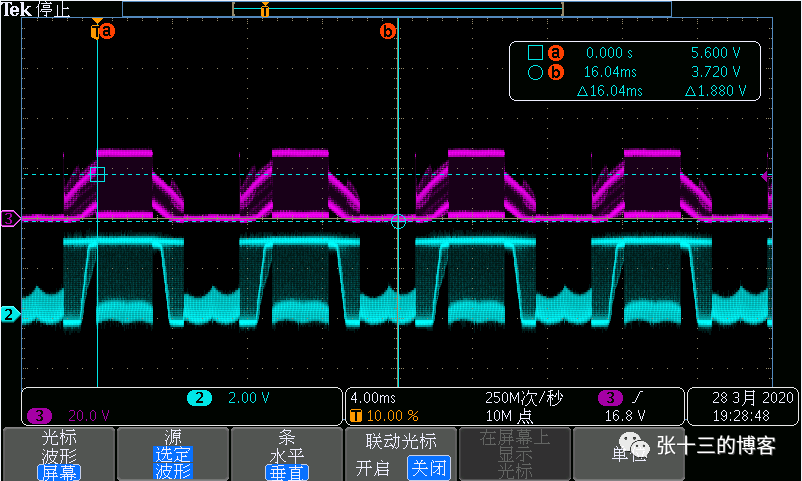Click the 10.00 % trigger position readout

(x=392, y=416)
